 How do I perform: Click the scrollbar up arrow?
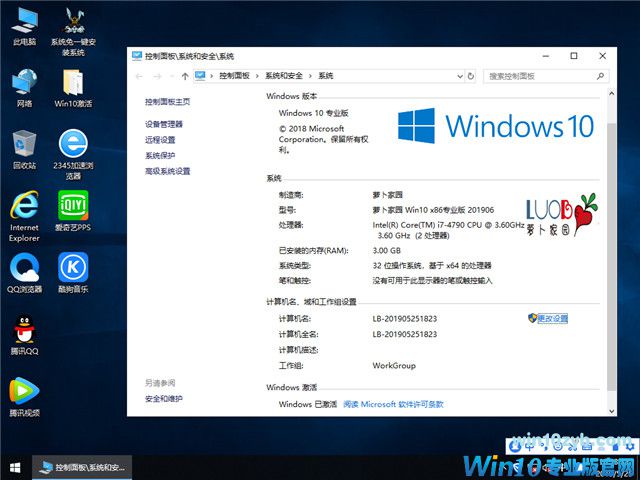pos(611,93)
